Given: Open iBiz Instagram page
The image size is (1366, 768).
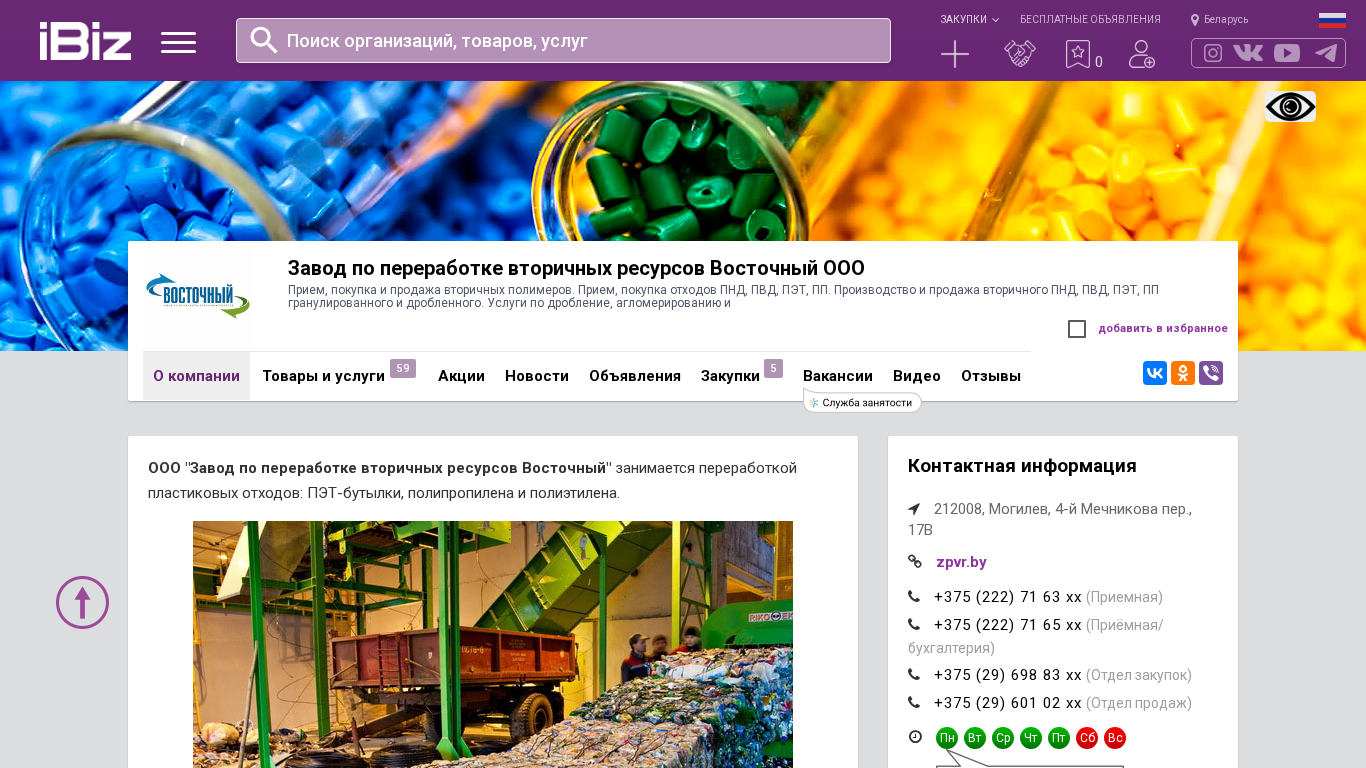Looking at the screenshot, I should click(x=1213, y=53).
